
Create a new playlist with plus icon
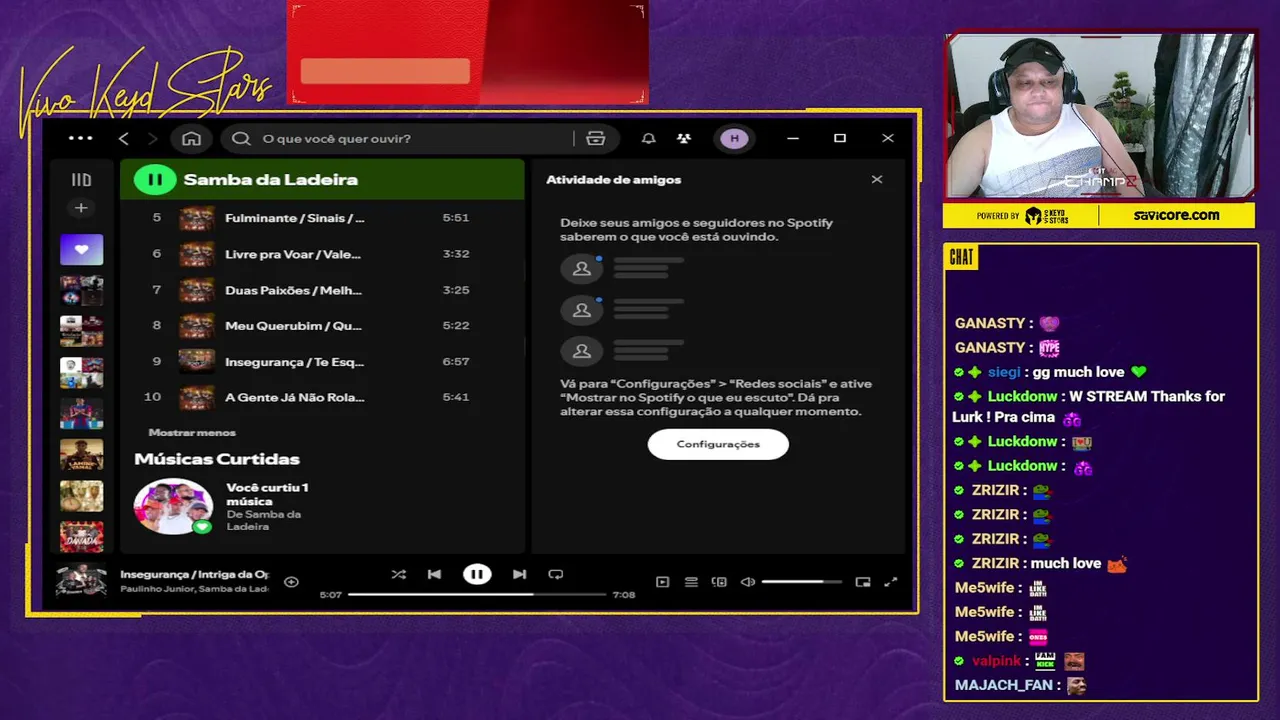[81, 208]
